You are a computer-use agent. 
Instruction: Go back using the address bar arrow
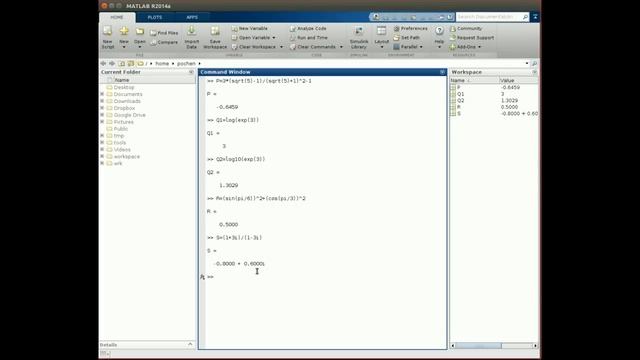coord(103,64)
